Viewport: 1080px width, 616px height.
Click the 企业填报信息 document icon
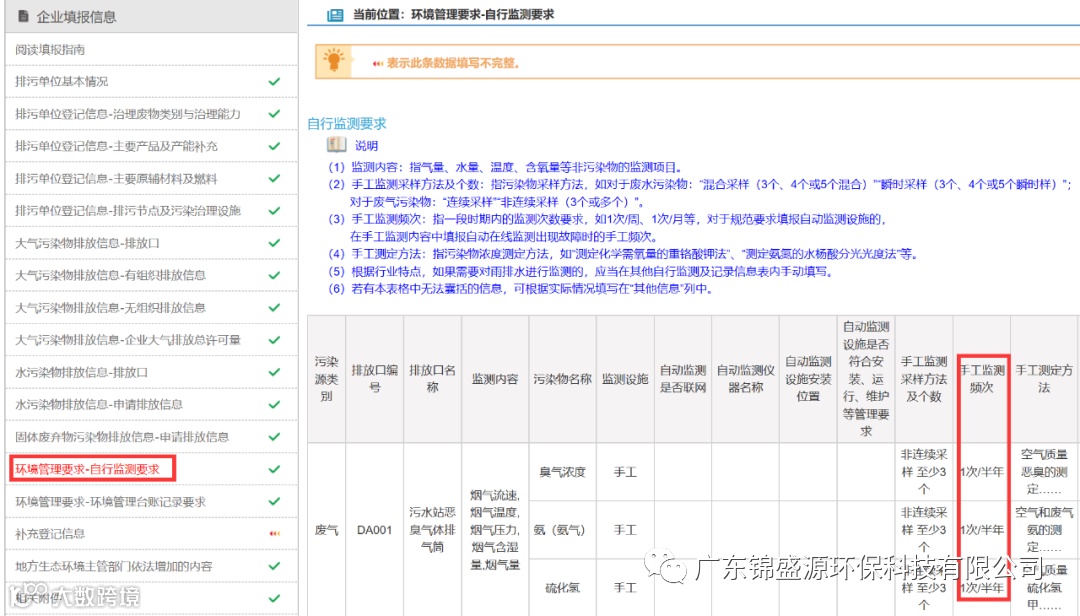point(23,16)
